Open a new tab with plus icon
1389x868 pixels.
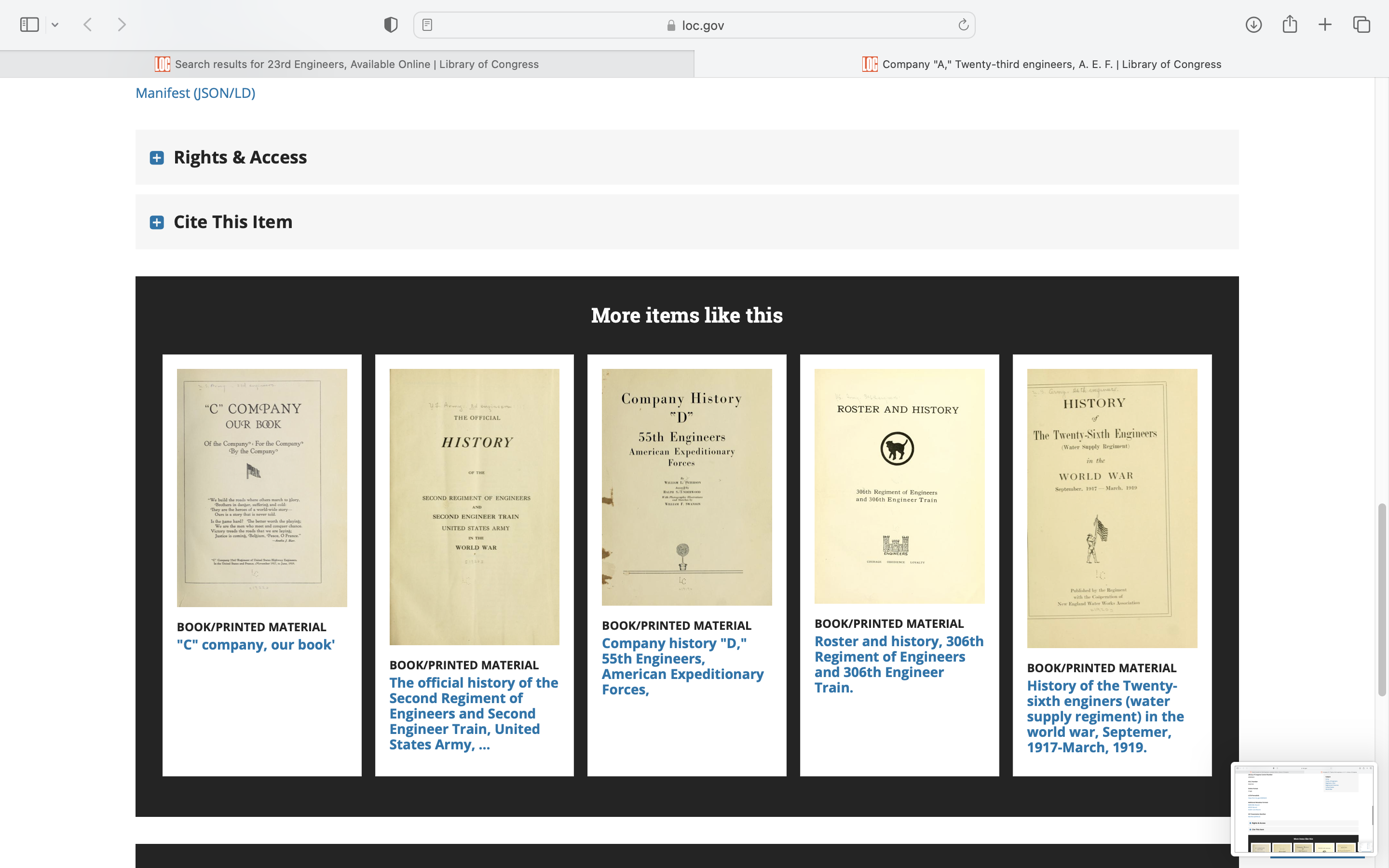(x=1325, y=25)
